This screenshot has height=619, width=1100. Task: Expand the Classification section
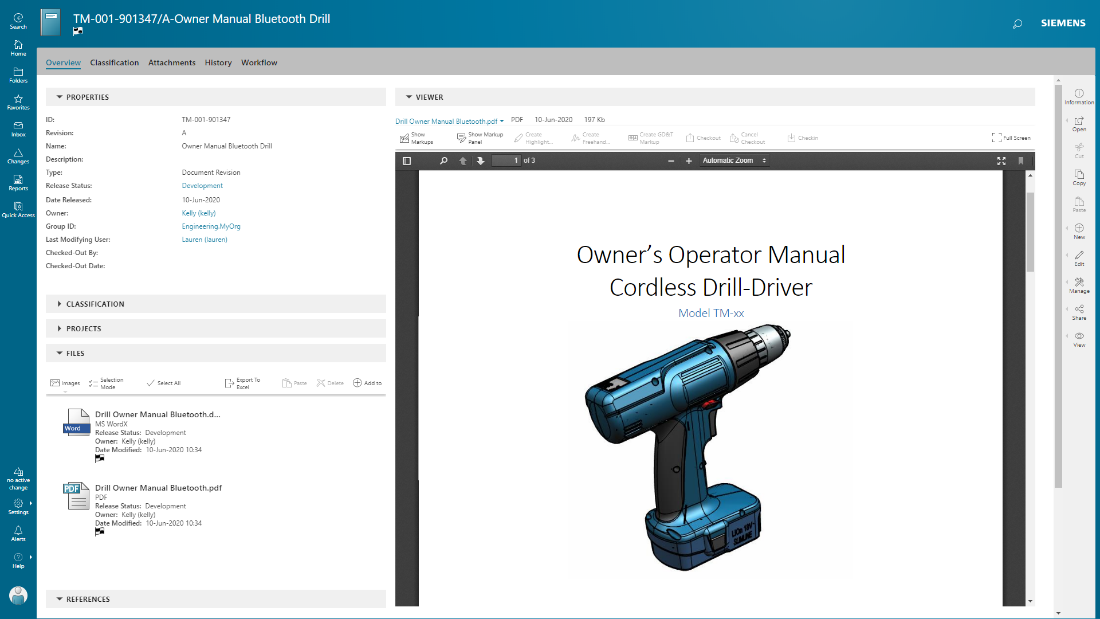click(95, 304)
